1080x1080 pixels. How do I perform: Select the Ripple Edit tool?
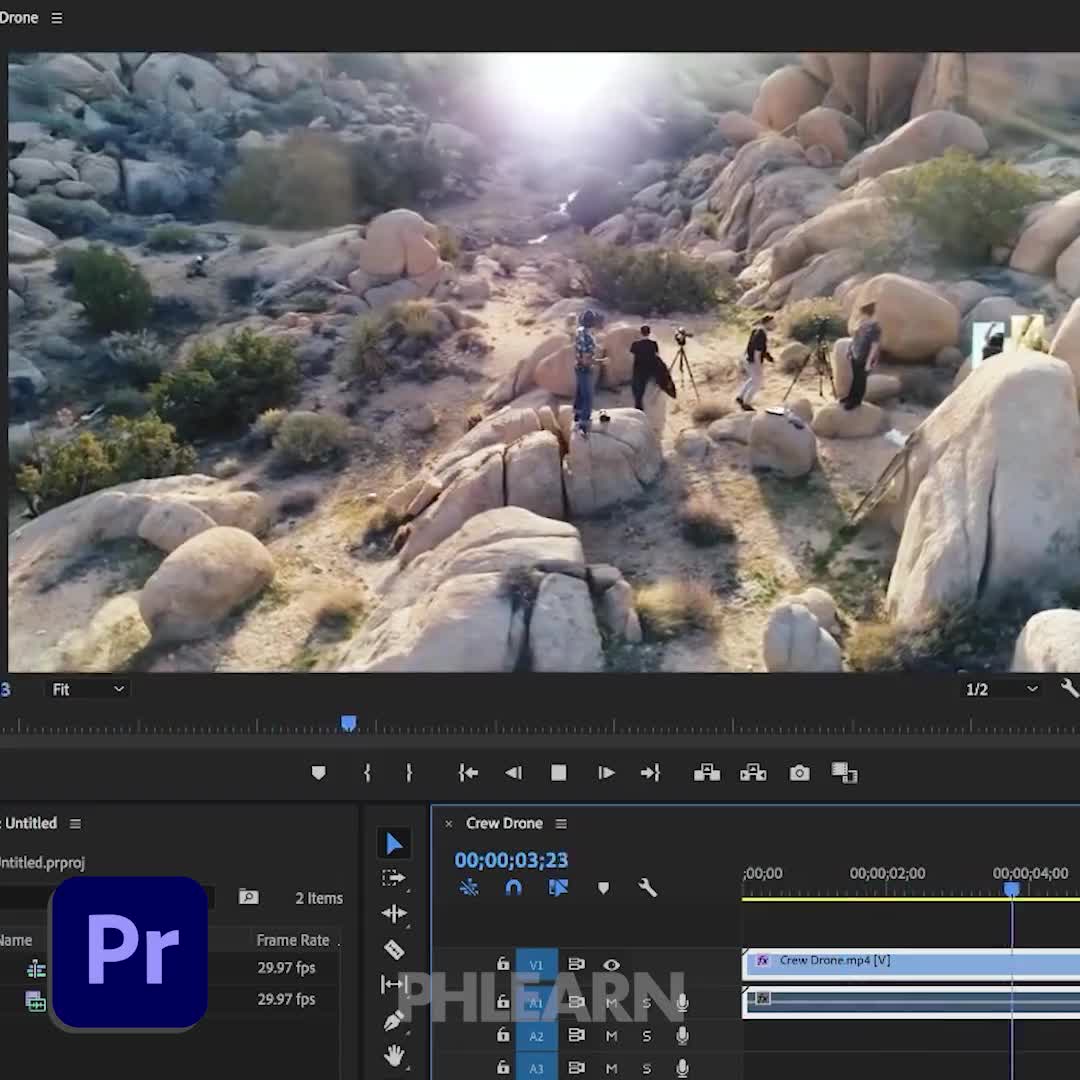coord(394,913)
